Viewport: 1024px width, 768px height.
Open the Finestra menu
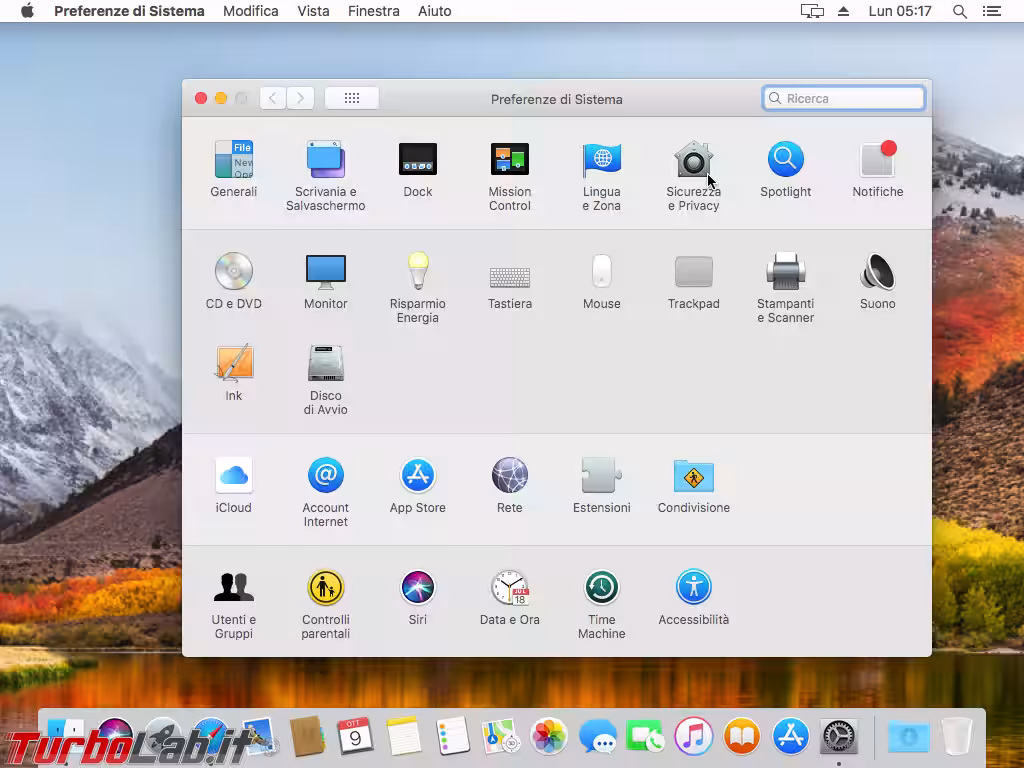(x=374, y=11)
